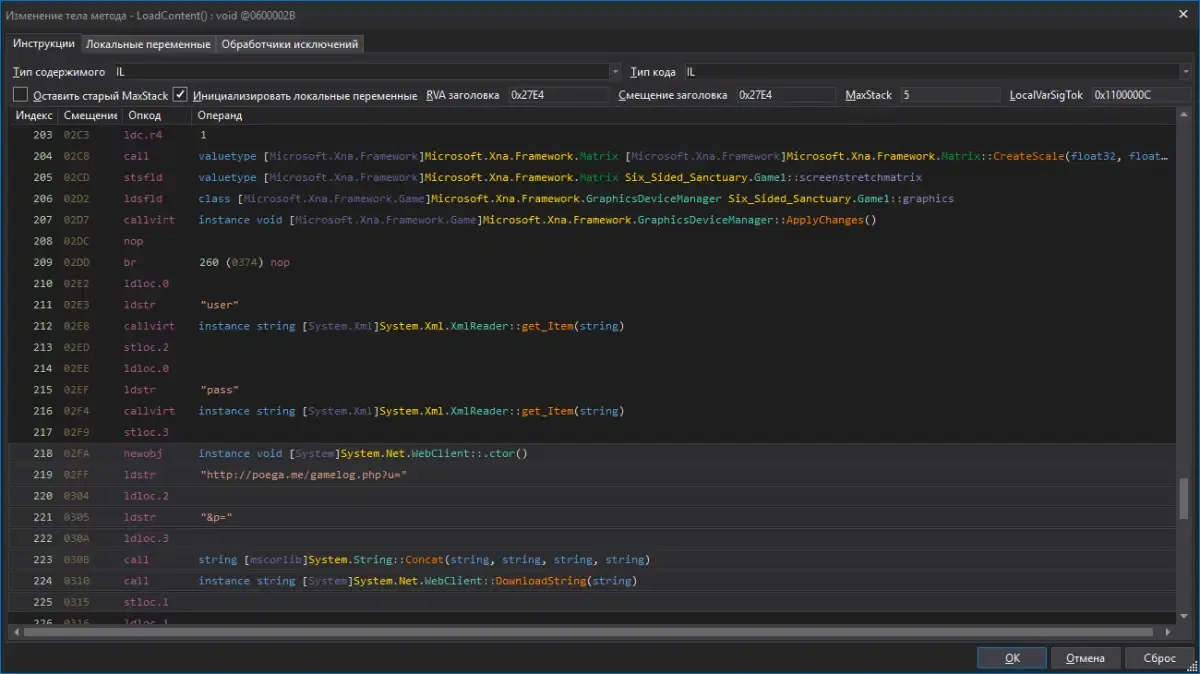
Task: Enable the 'Оставить старый MaxStack' checkbox
Action: point(20,95)
